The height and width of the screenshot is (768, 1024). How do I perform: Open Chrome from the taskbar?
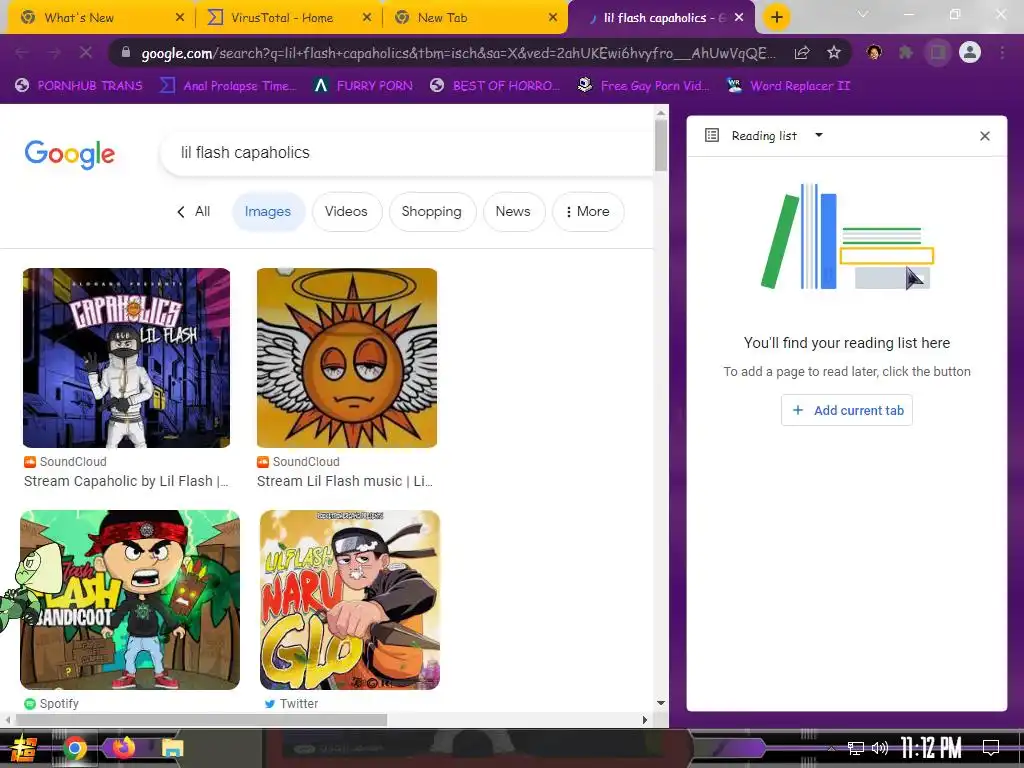[x=74, y=748]
